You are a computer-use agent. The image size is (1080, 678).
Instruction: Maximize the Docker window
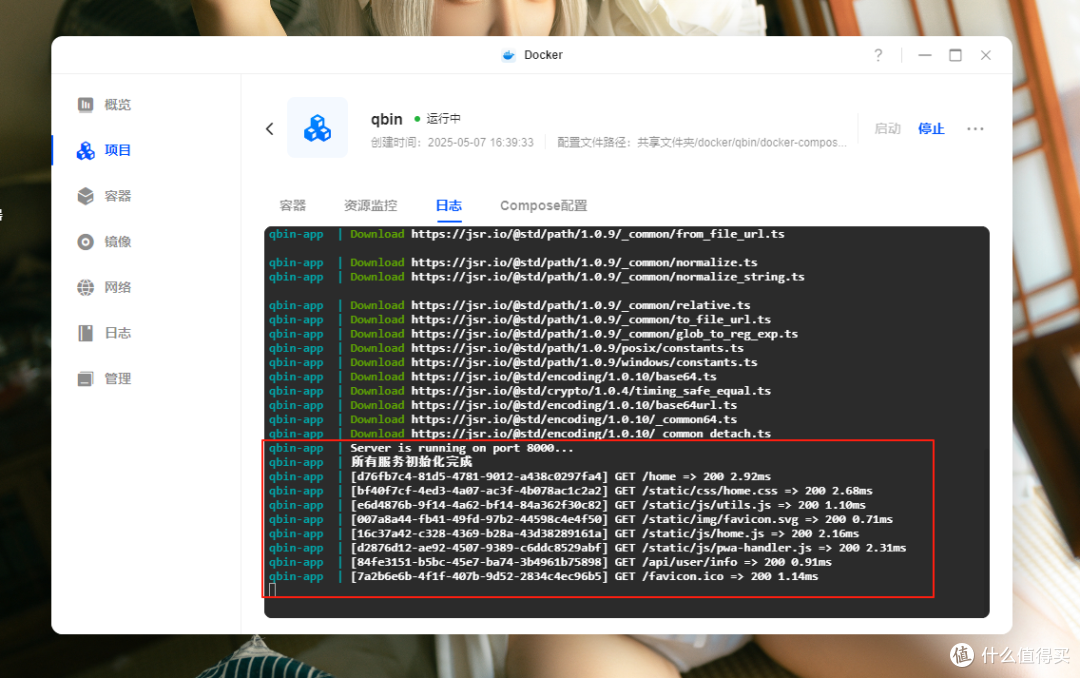pos(955,55)
